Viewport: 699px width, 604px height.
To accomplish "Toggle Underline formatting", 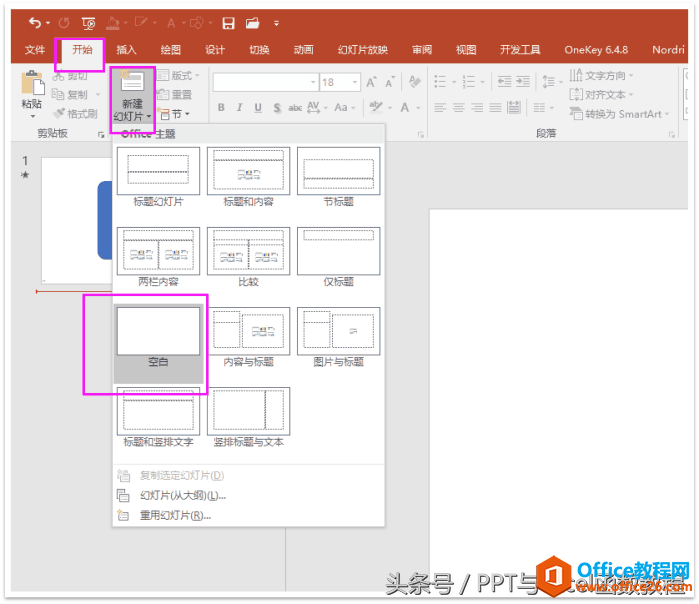I will [258, 108].
